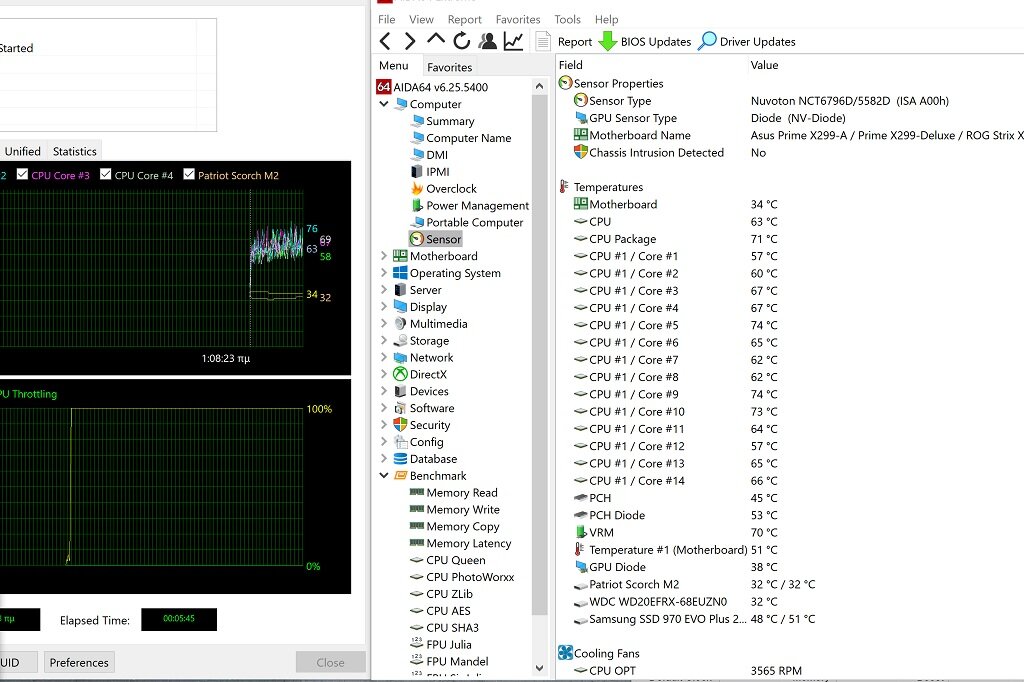Open the Help menu
Image resolution: width=1024 pixels, height=682 pixels.
pos(606,20)
